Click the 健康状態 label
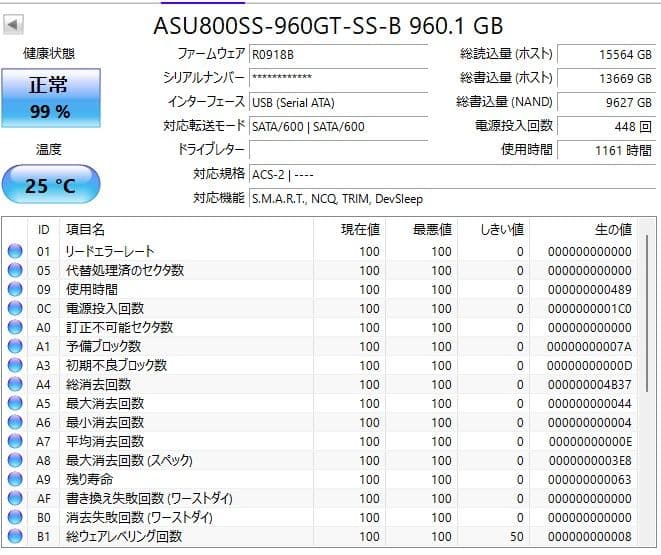The width and height of the screenshot is (661, 555). click(x=49, y=54)
